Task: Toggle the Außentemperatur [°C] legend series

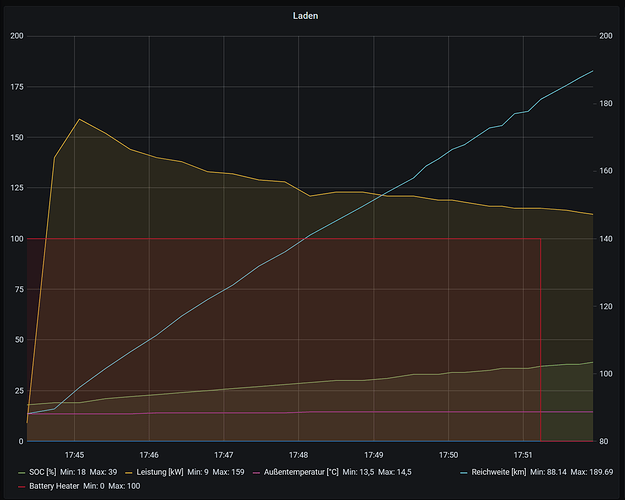Action: [301, 472]
